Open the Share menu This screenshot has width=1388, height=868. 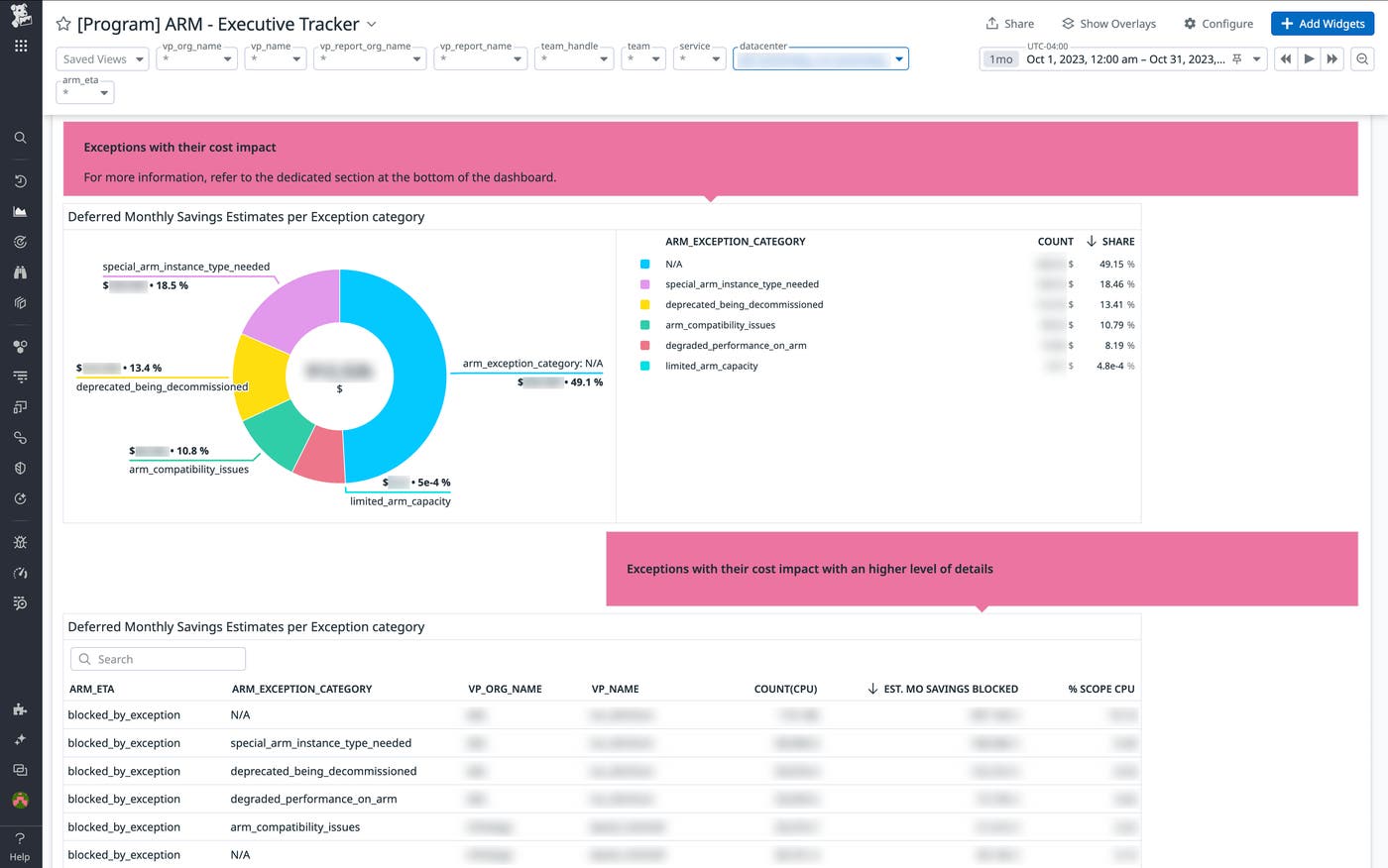(1010, 23)
